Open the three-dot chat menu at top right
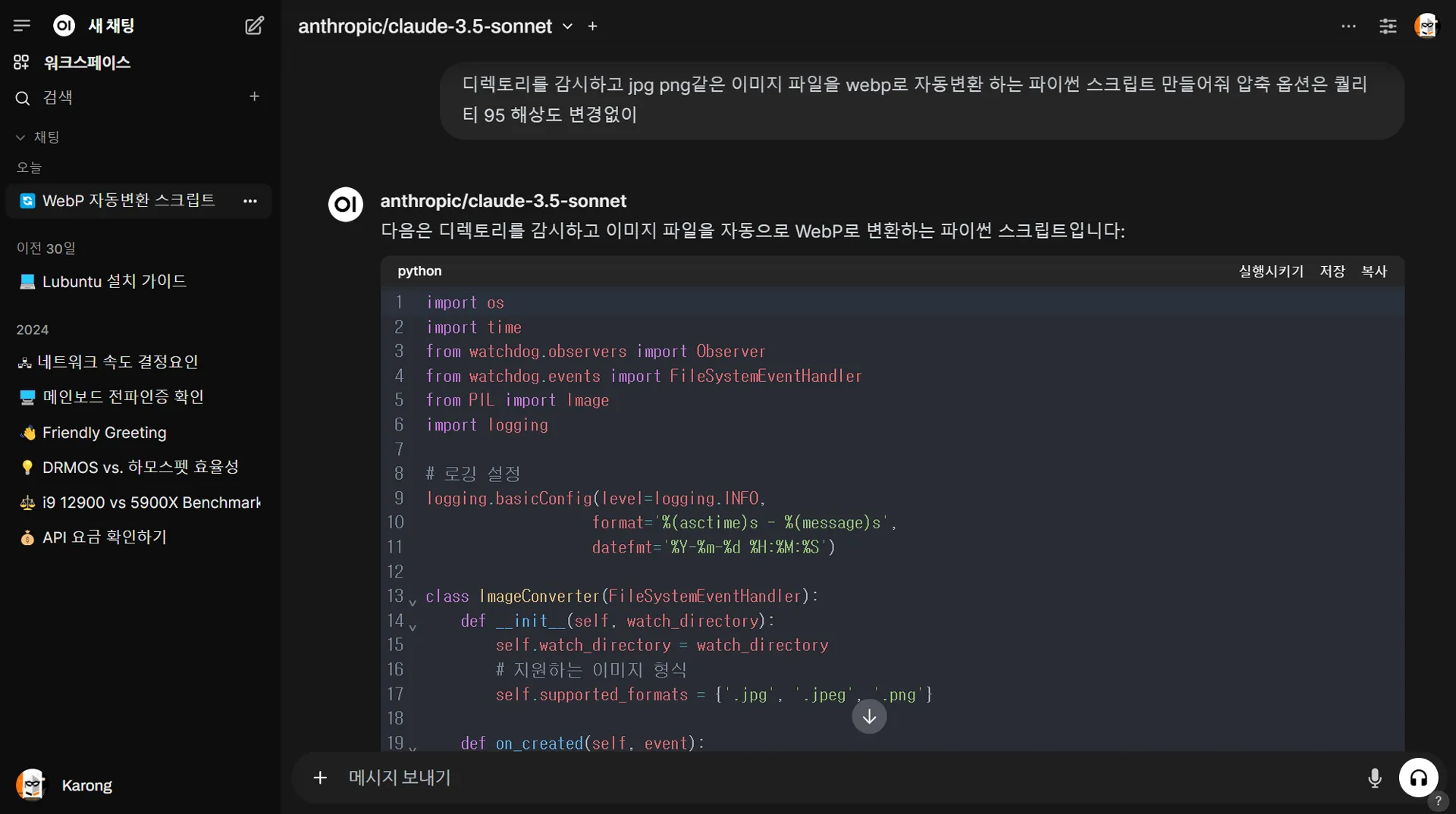 [x=1348, y=26]
